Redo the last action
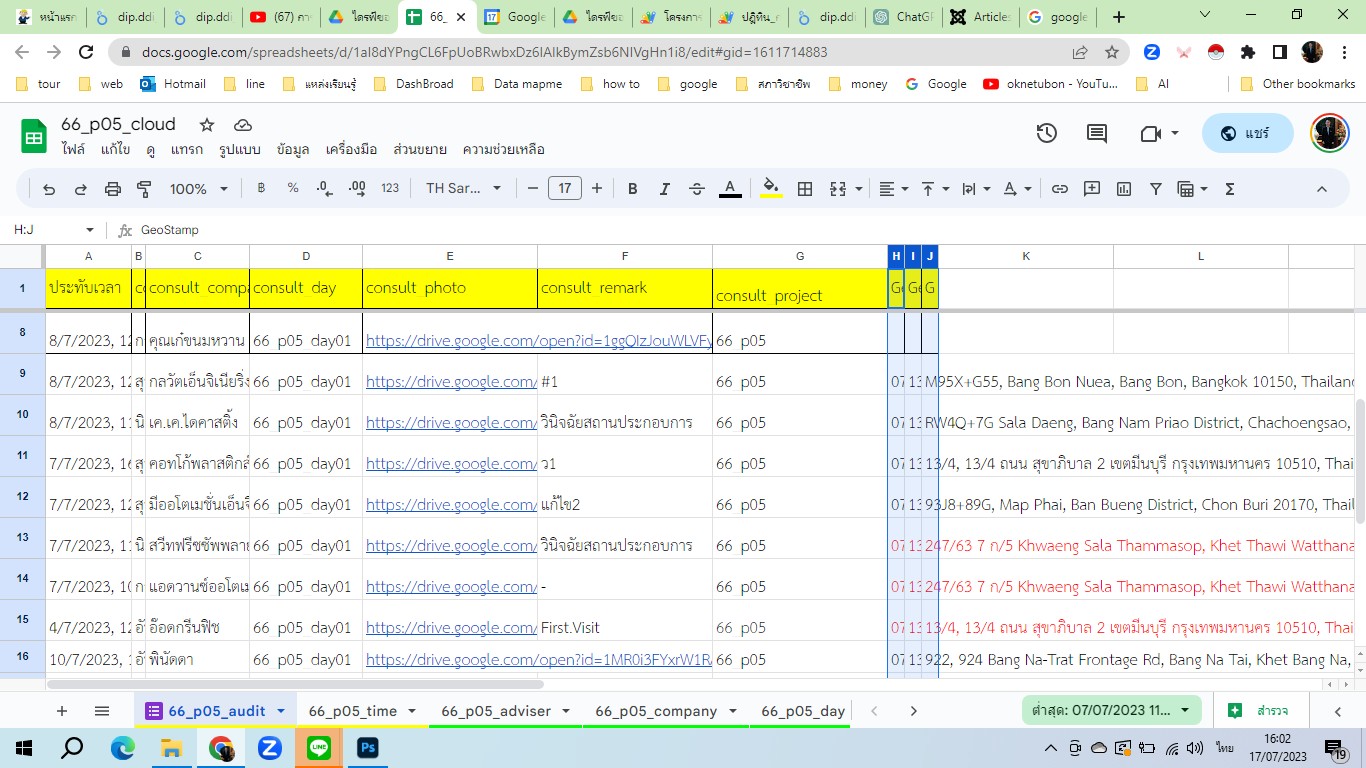The image size is (1366, 768). pos(81,189)
